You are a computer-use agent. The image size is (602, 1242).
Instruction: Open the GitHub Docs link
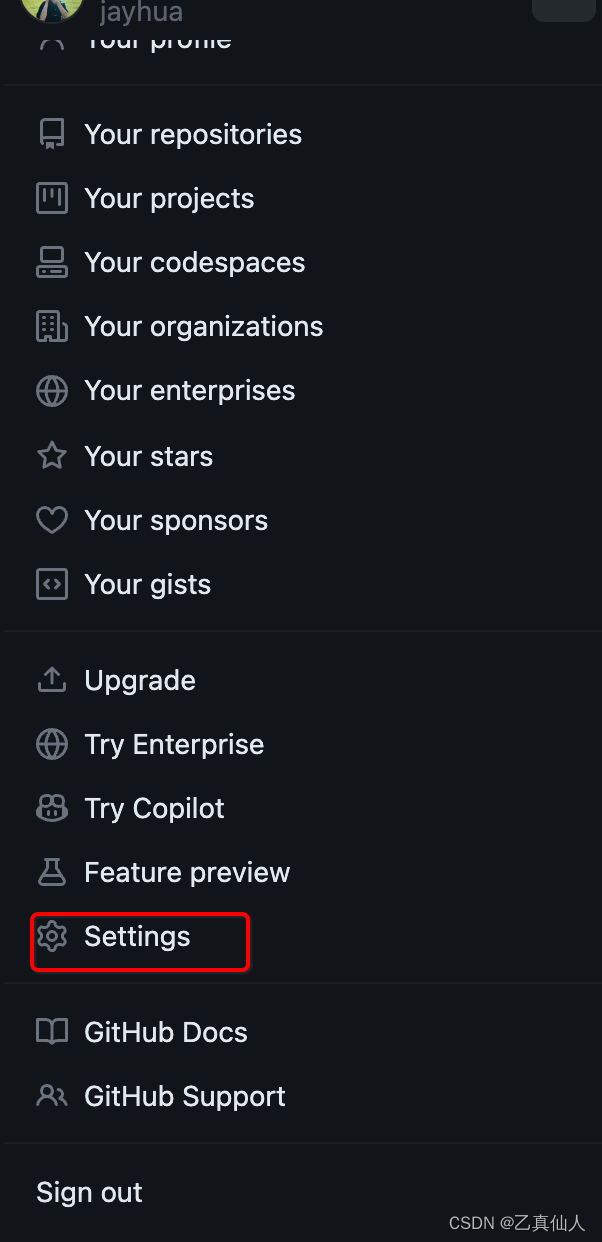tap(165, 1032)
